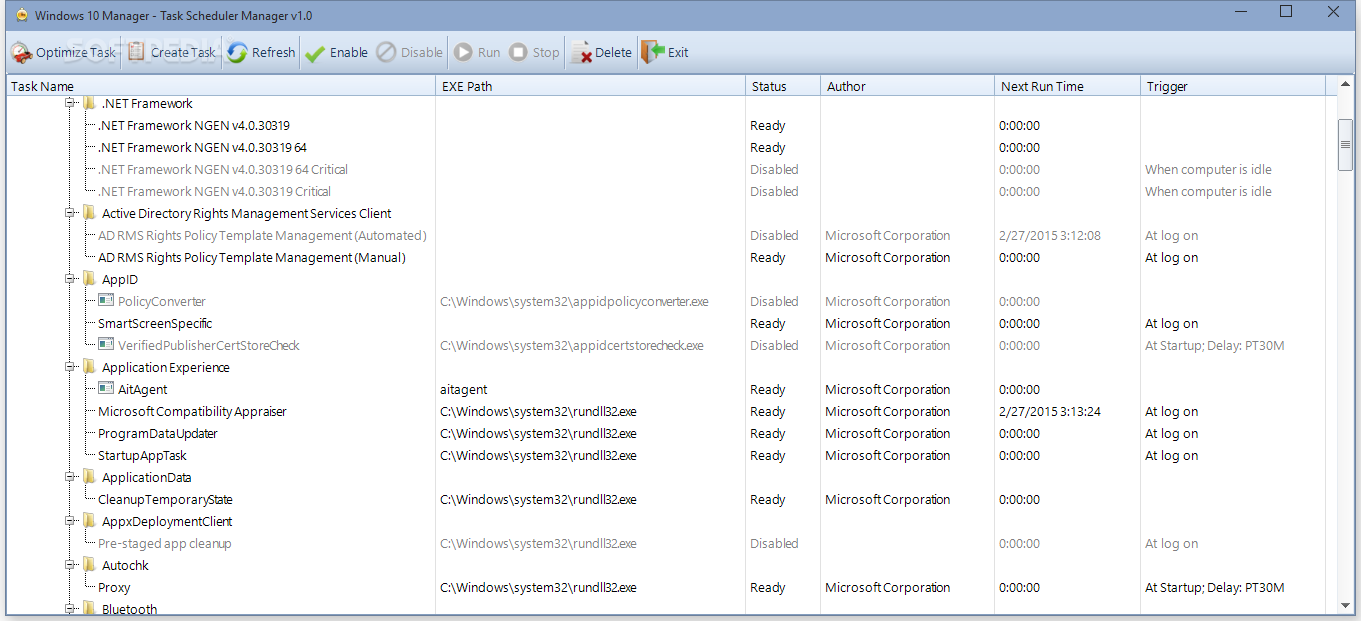Collapse the Bluetooth tree node
1361x621 pixels.
[70, 609]
